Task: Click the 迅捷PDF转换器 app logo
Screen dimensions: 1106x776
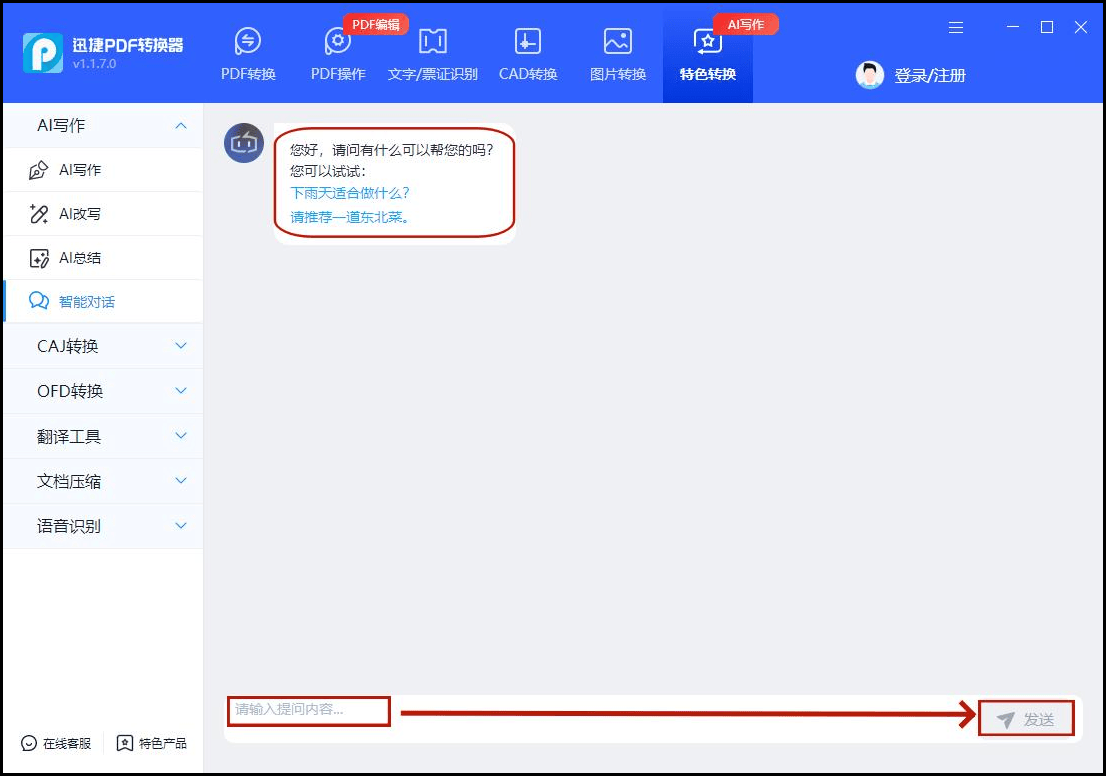Action: coord(43,53)
